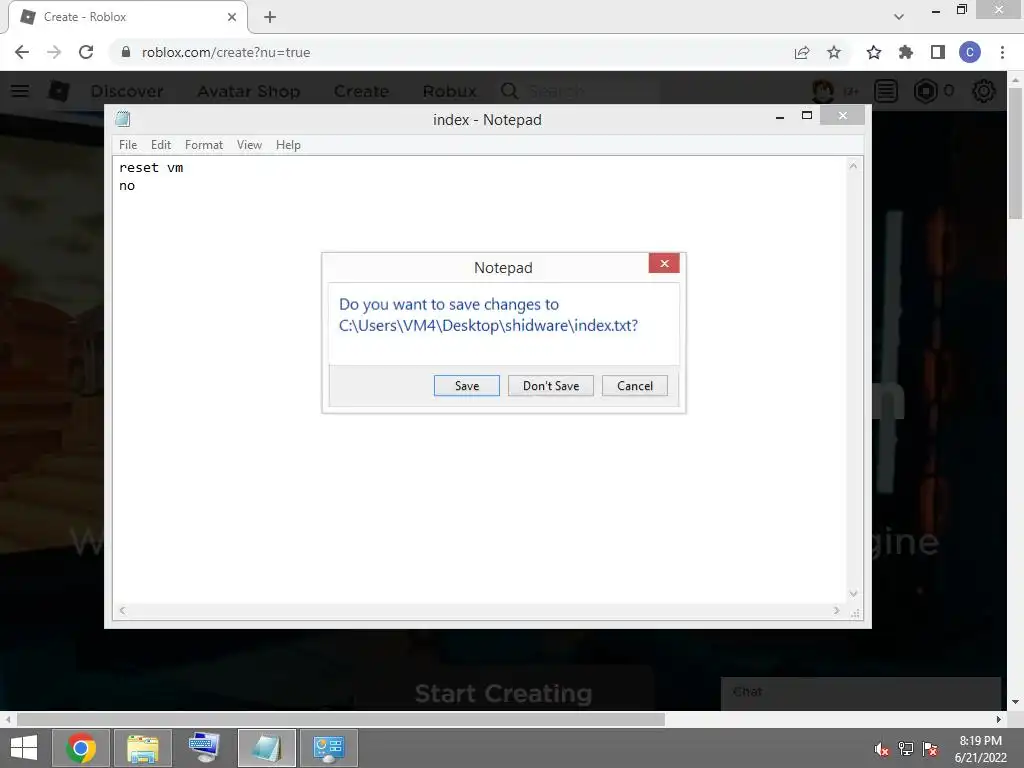The width and height of the screenshot is (1024, 768).
Task: View site info lock icon
Action: point(126,52)
